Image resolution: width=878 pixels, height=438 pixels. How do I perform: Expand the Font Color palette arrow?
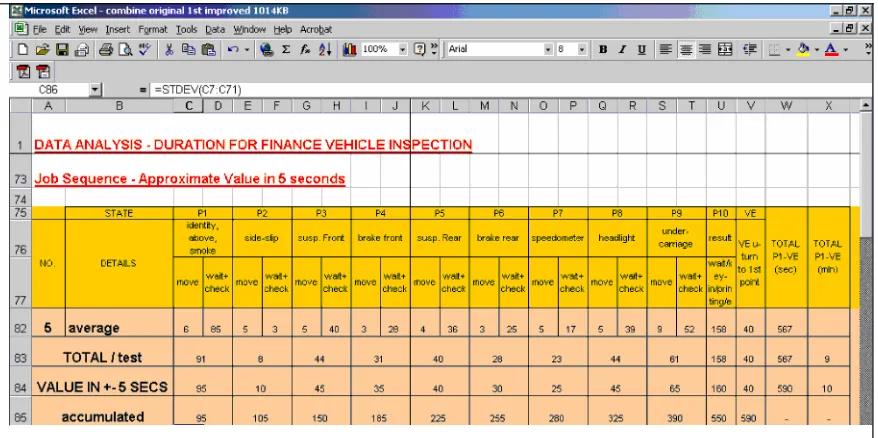pos(846,50)
